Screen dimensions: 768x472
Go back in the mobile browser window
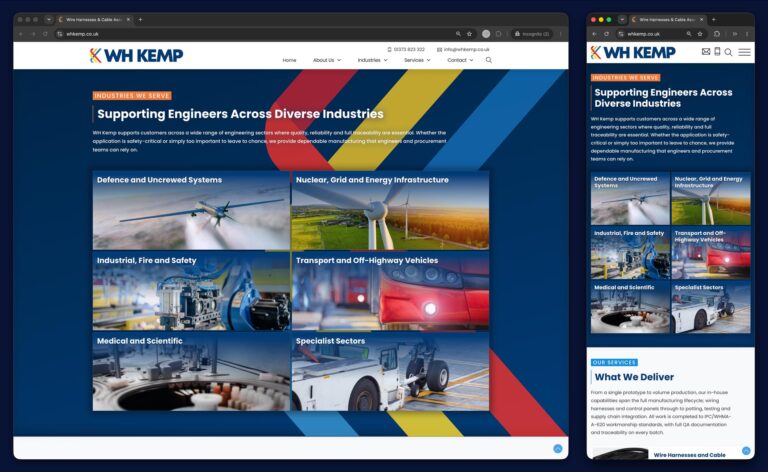pyautogui.click(x=594, y=34)
